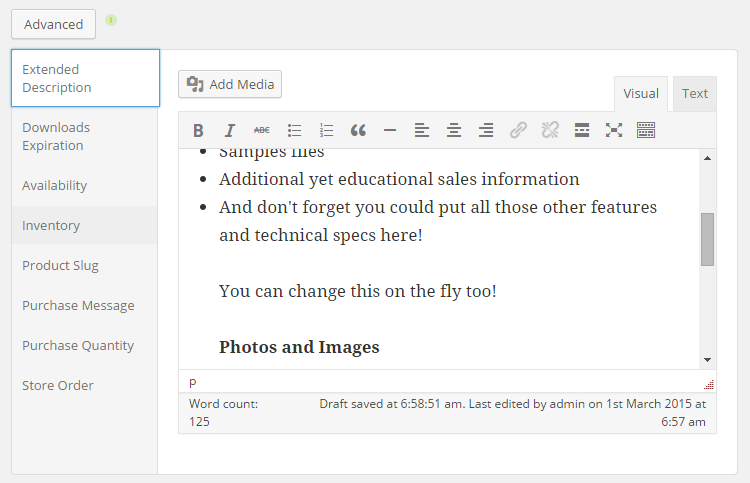Click the Add Media button
Image resolution: width=750 pixels, height=483 pixels.
tap(230, 84)
